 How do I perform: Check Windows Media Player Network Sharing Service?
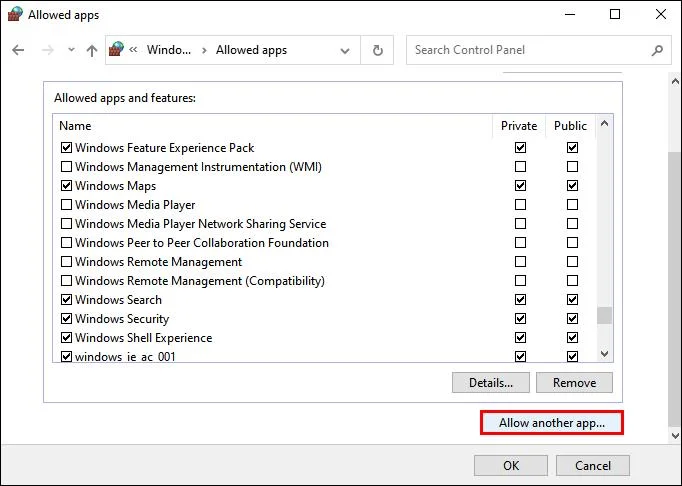pos(66,224)
